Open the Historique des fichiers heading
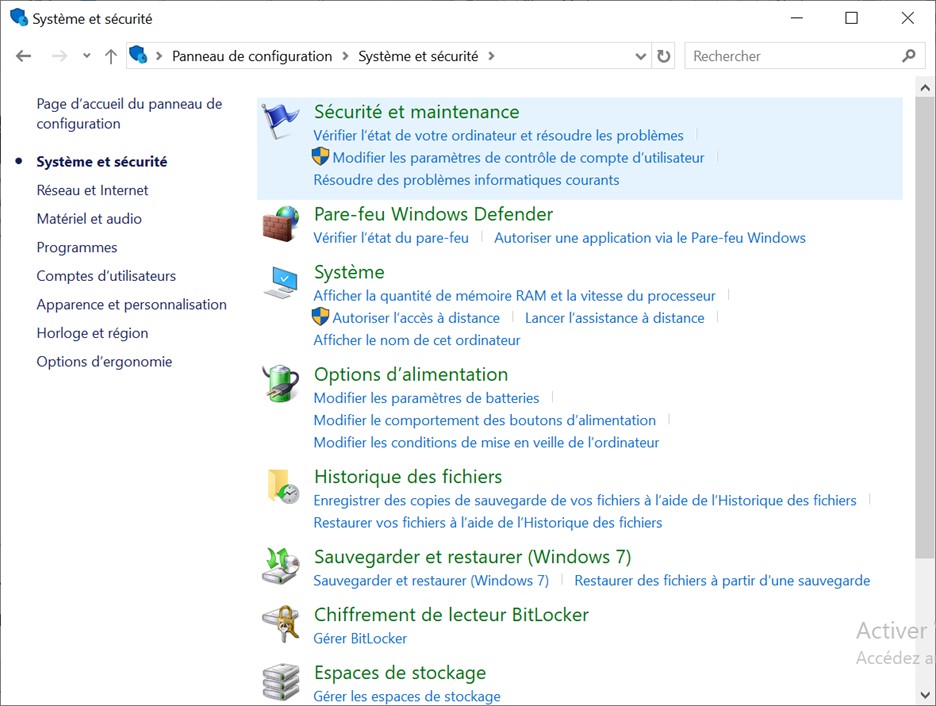Screen dimensions: 936x706 point(408,477)
